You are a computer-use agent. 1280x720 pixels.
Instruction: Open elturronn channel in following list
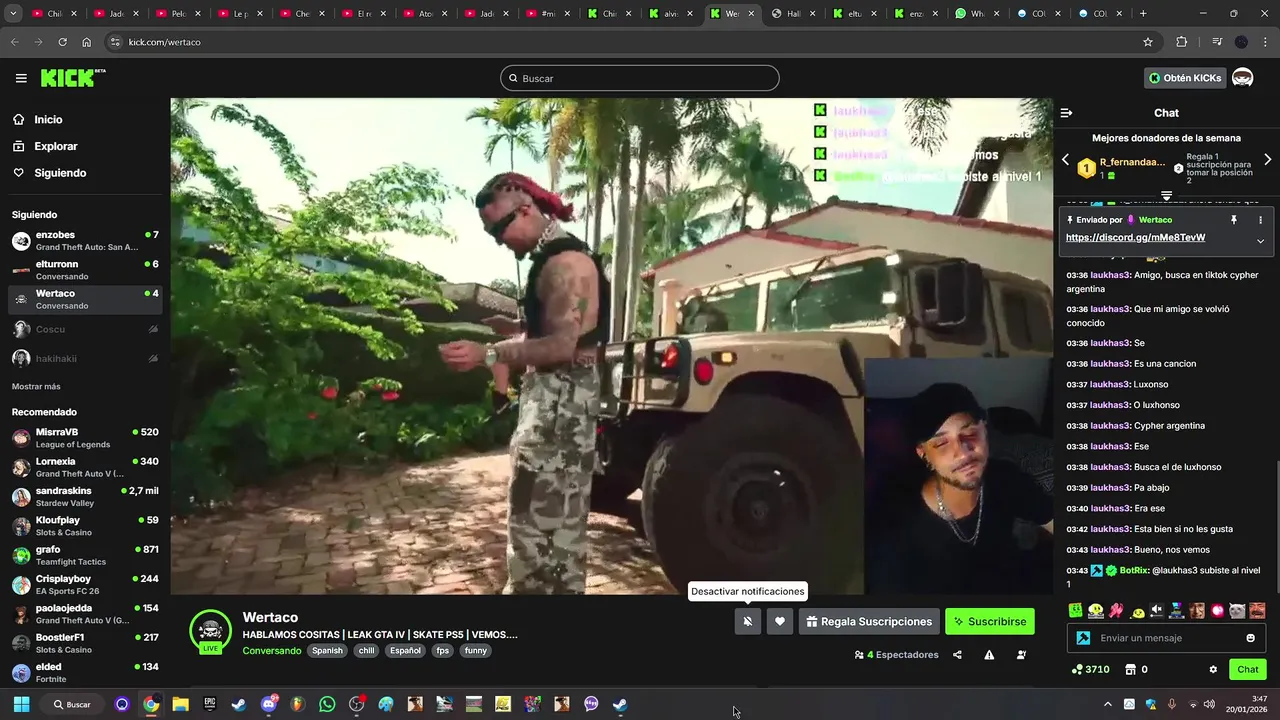point(85,270)
